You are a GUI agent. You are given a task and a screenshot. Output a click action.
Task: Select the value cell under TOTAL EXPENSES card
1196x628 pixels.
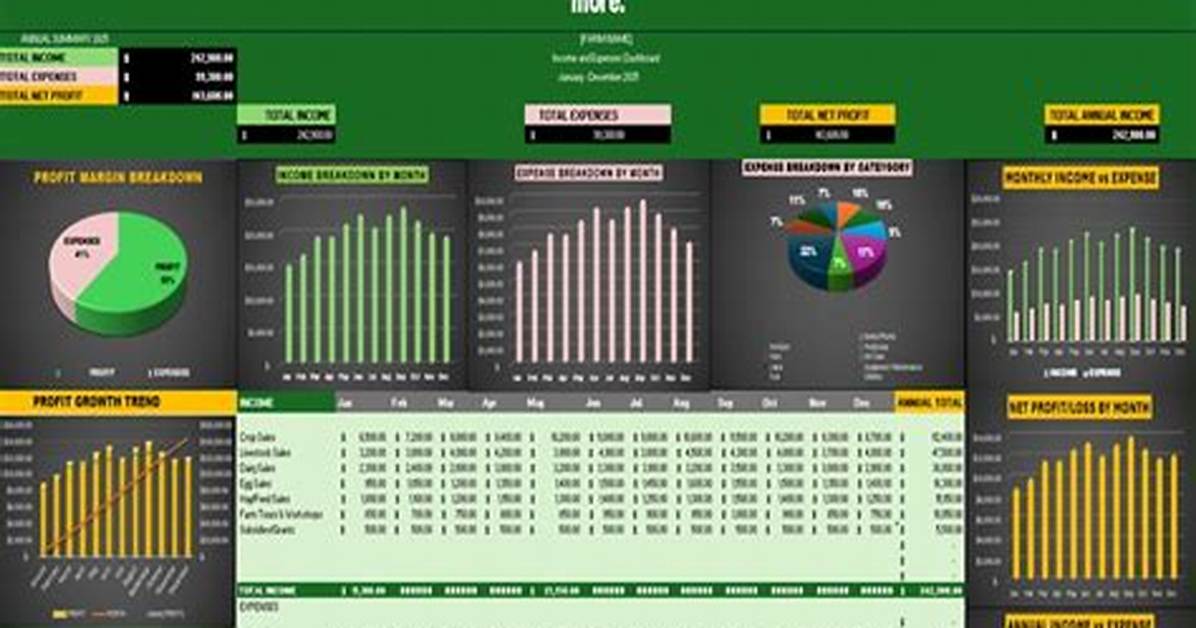[x=597, y=134]
